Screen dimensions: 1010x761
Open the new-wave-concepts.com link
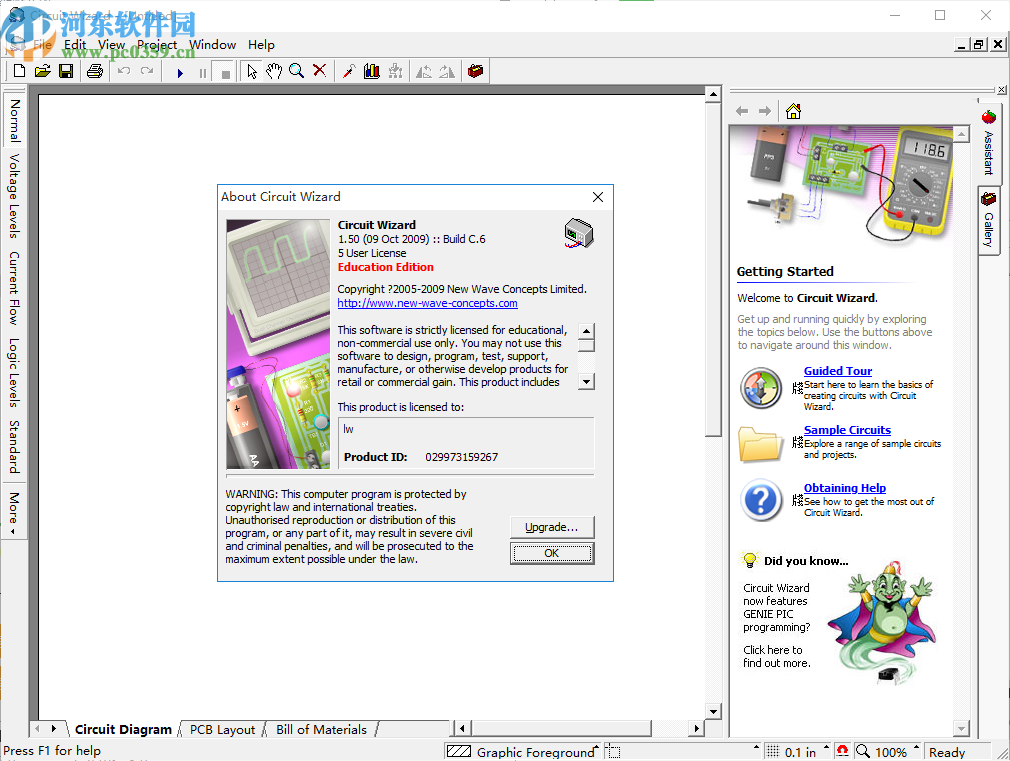click(427, 303)
